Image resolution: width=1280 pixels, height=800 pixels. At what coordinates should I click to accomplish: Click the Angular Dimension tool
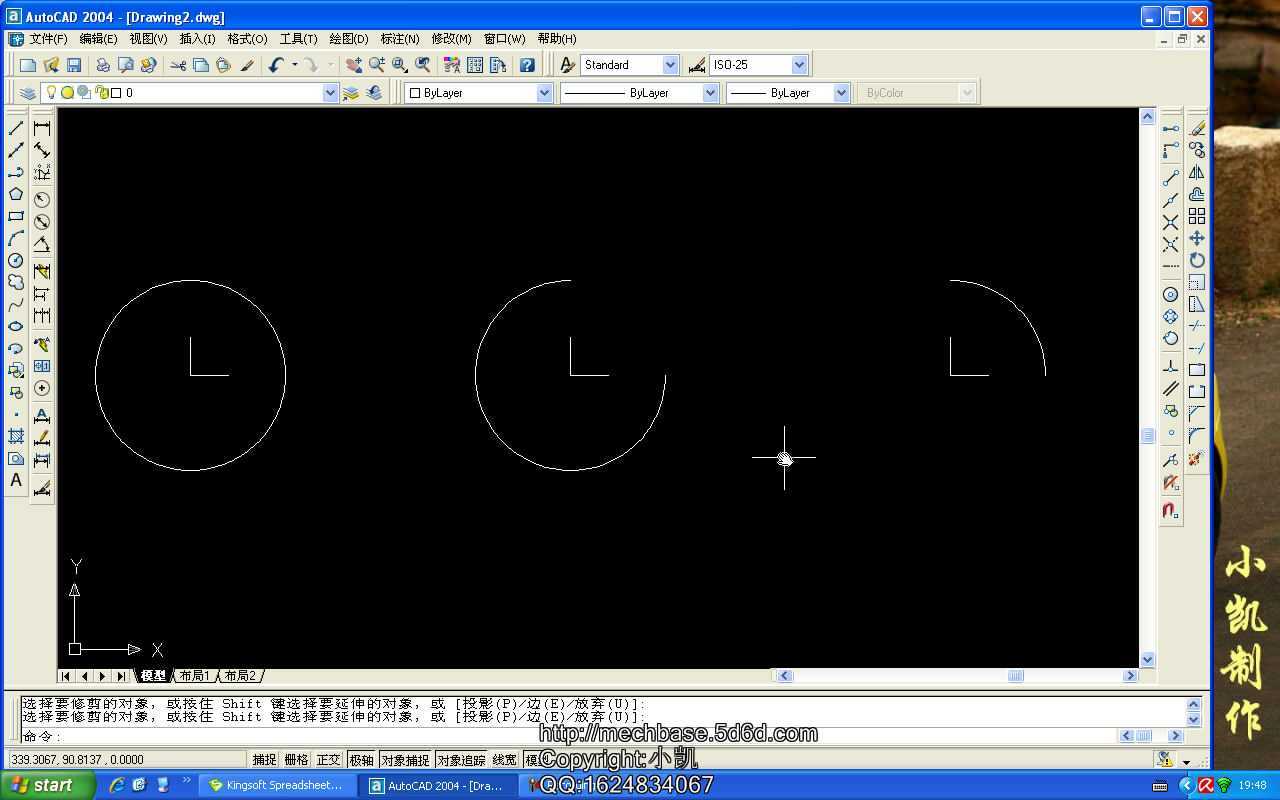point(42,243)
